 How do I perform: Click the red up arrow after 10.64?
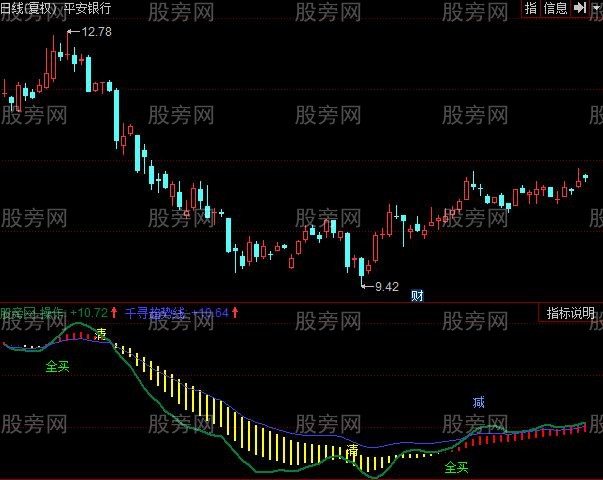click(236, 313)
